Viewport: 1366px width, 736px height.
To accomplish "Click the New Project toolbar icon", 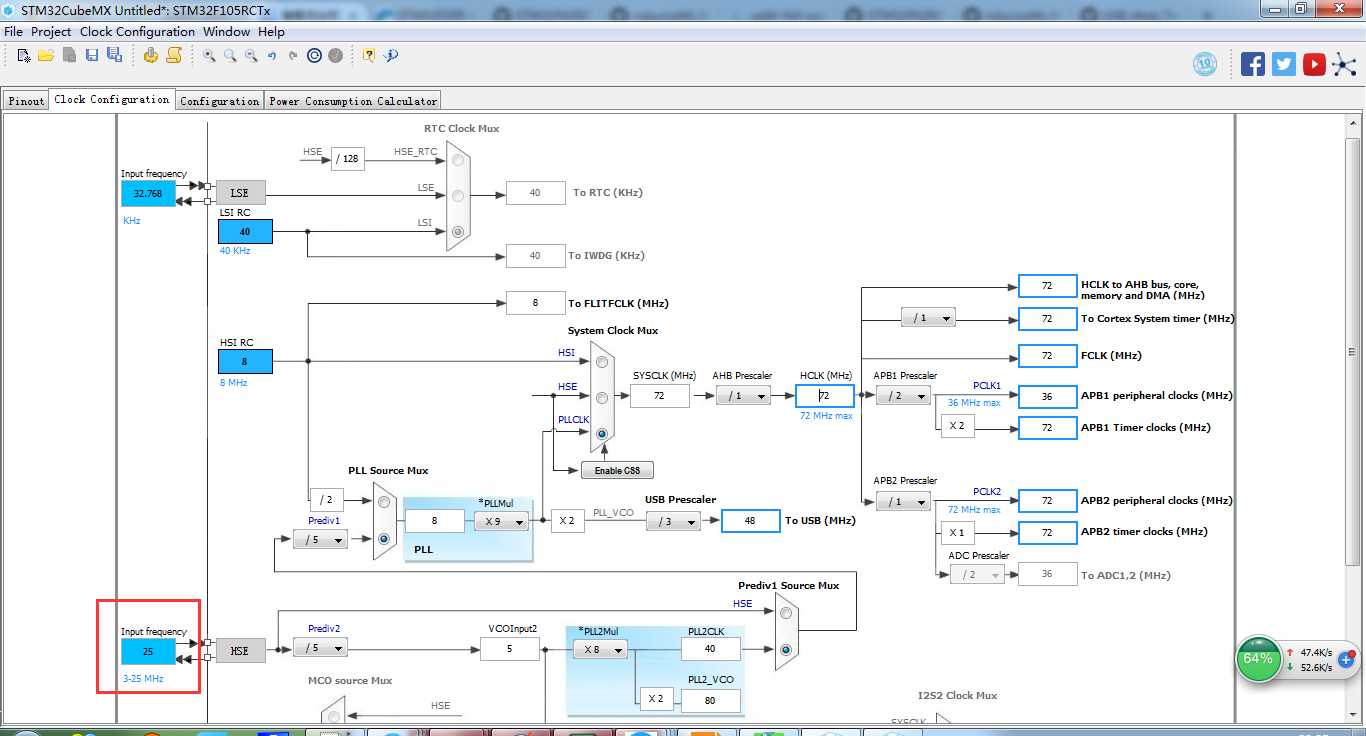I will point(23,56).
